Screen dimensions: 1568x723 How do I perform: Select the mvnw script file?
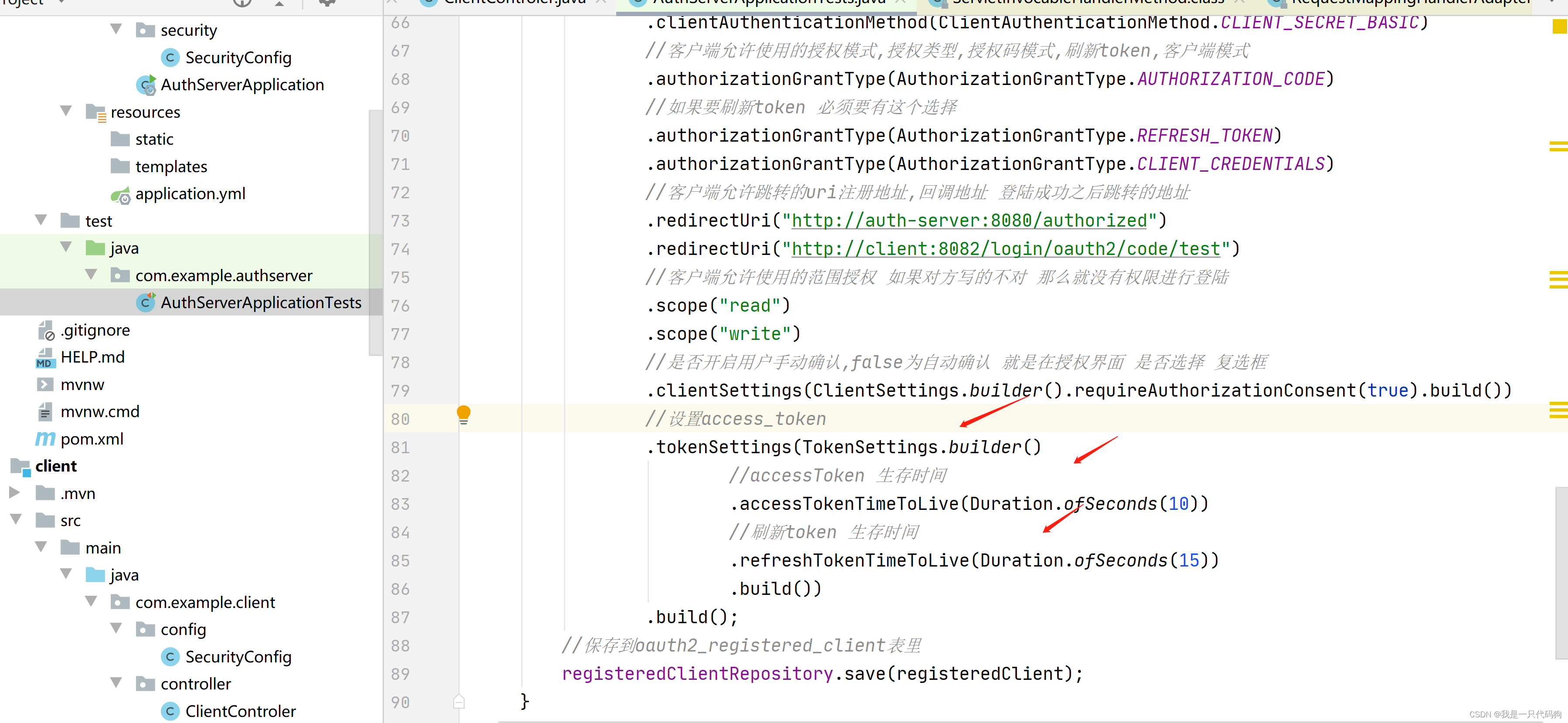point(82,385)
